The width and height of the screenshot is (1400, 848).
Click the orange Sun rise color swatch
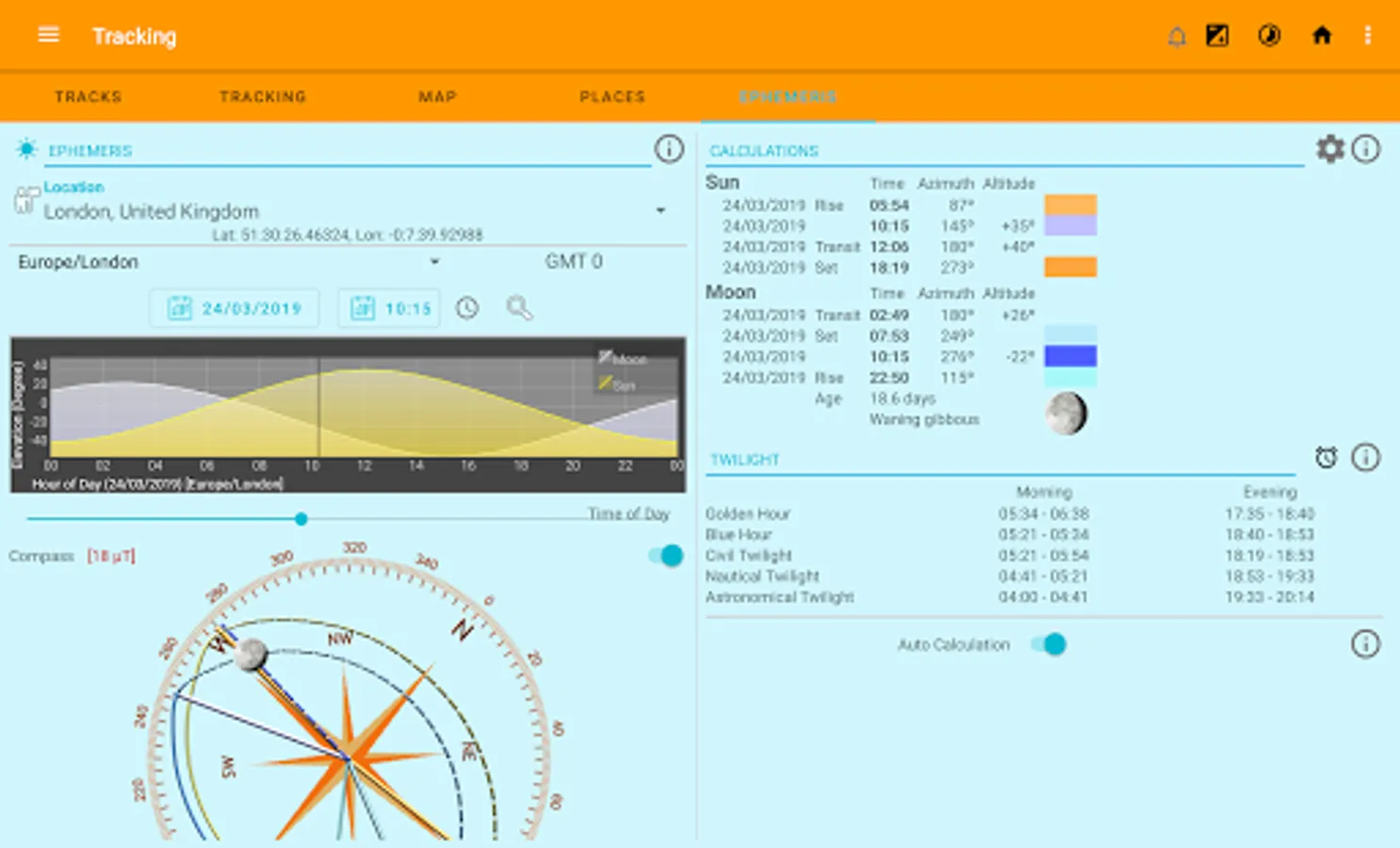point(1070,204)
